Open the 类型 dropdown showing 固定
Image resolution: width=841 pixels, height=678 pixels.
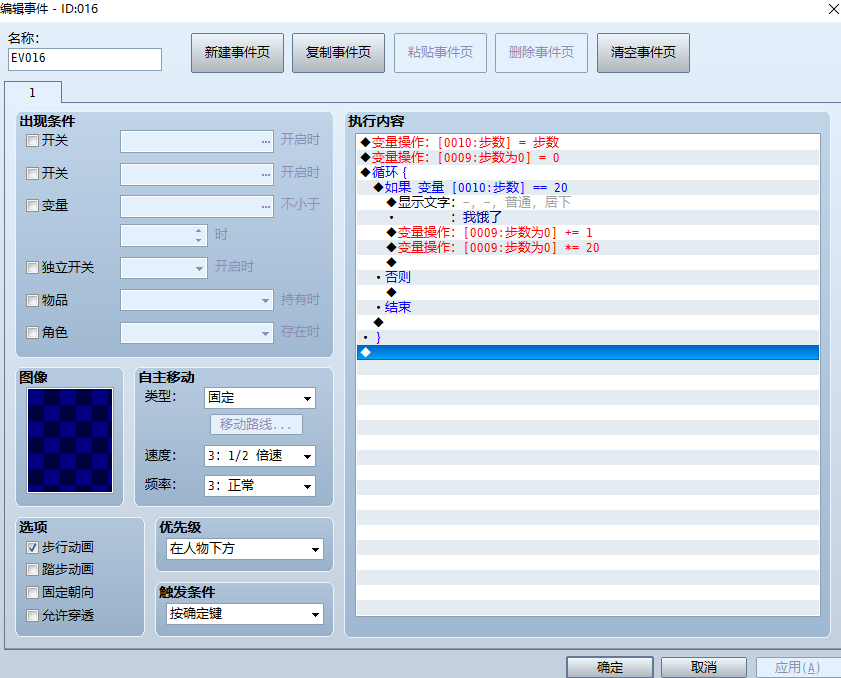[x=260, y=398]
